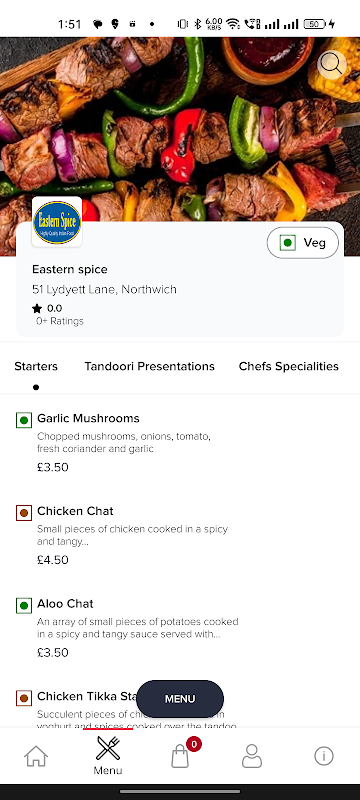Switch to Chefs Specialities tab
The width and height of the screenshot is (360, 800).
(289, 366)
